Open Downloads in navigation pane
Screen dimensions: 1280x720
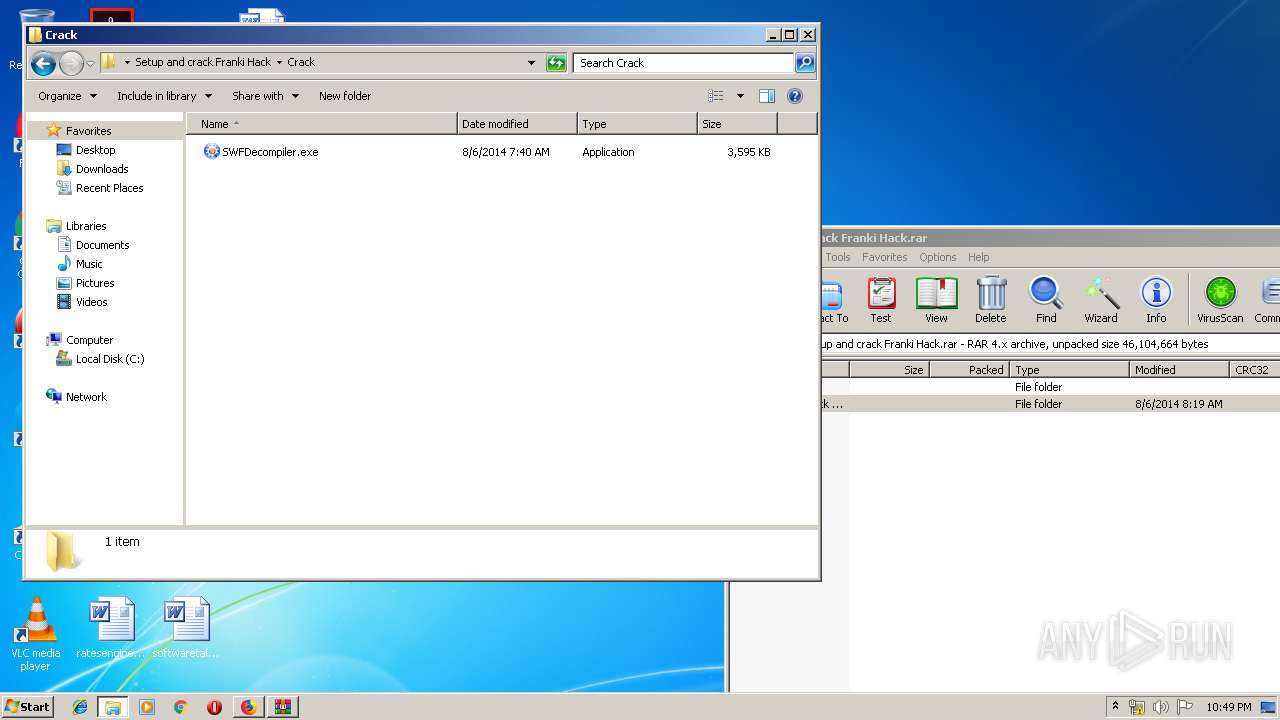[x=102, y=169]
